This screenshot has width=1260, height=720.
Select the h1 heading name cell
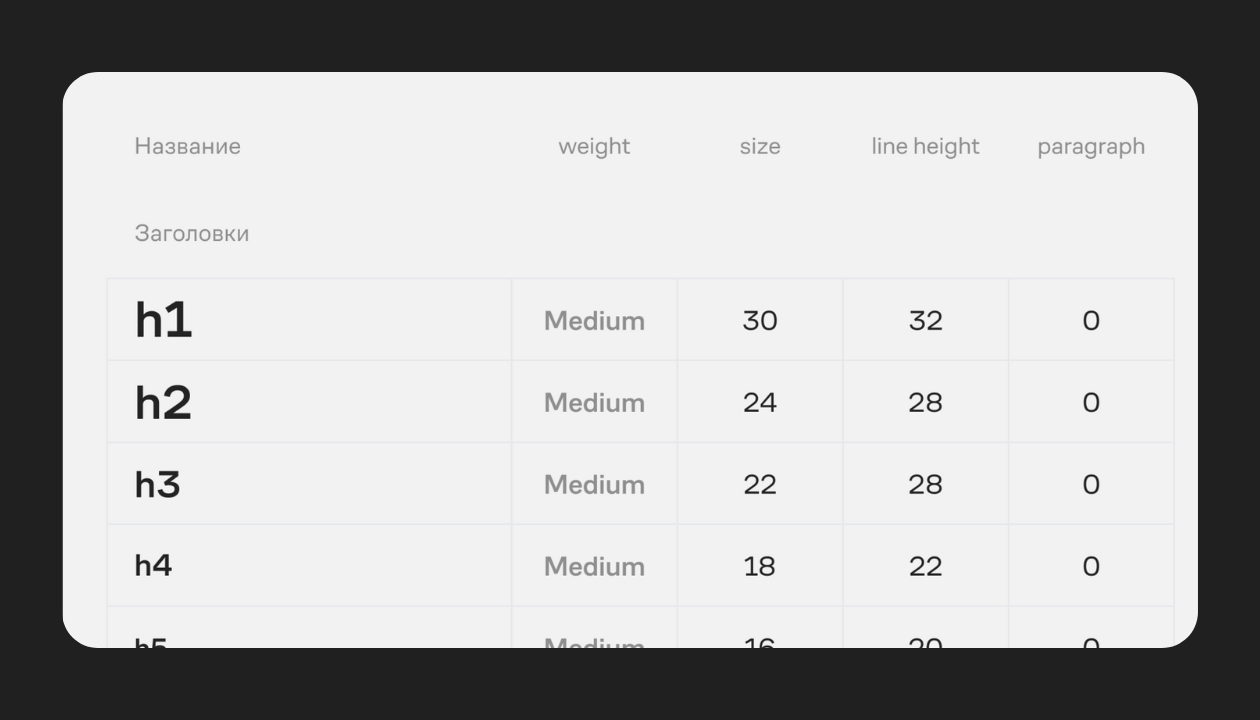163,320
